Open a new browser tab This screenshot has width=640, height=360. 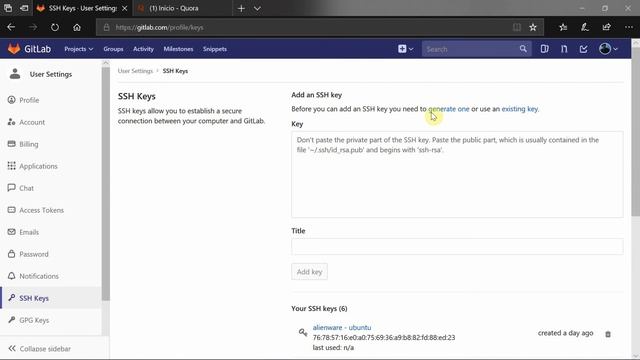click(x=241, y=8)
